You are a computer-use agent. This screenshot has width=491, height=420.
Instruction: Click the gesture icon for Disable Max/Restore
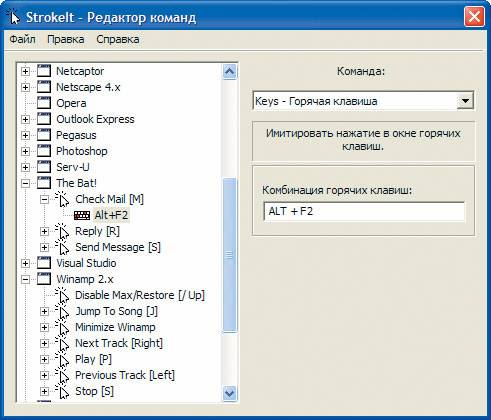pos(62,295)
